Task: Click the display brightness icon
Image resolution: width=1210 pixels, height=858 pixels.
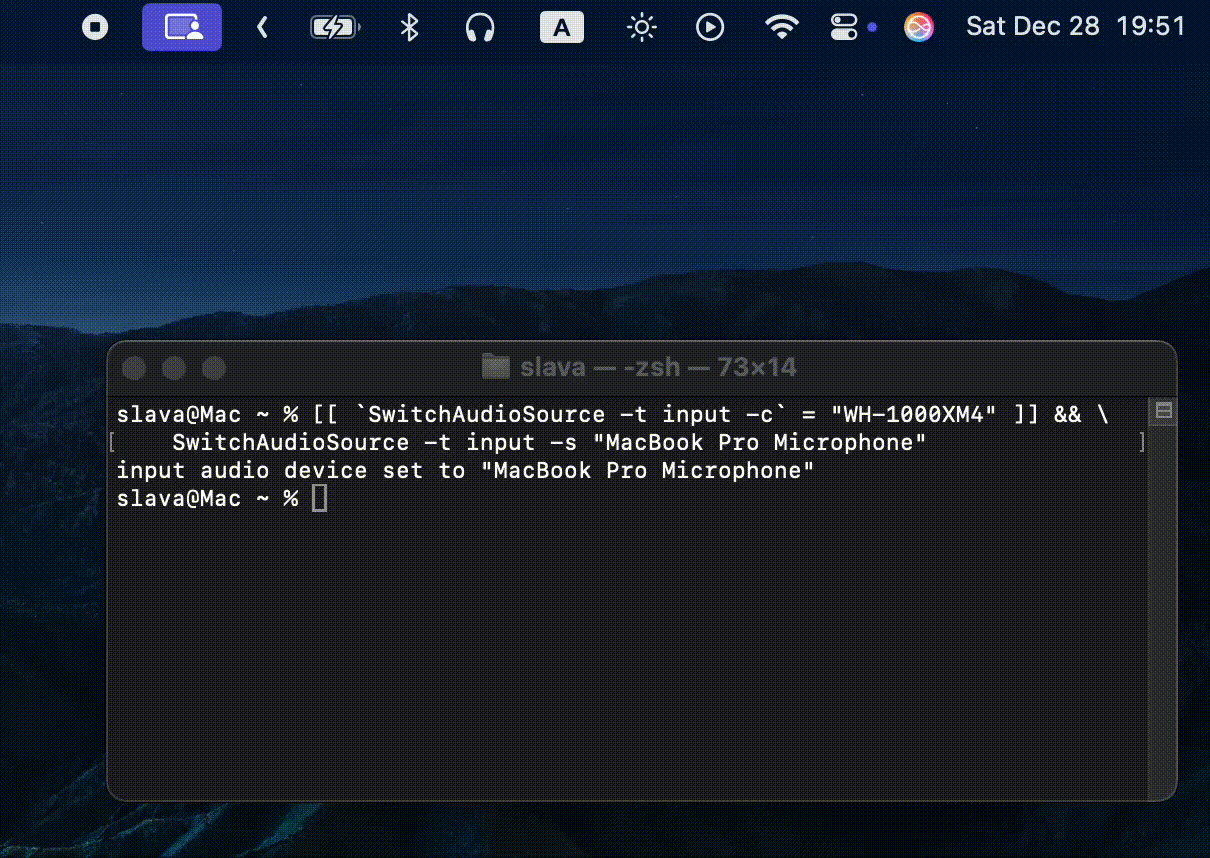Action: [x=641, y=27]
